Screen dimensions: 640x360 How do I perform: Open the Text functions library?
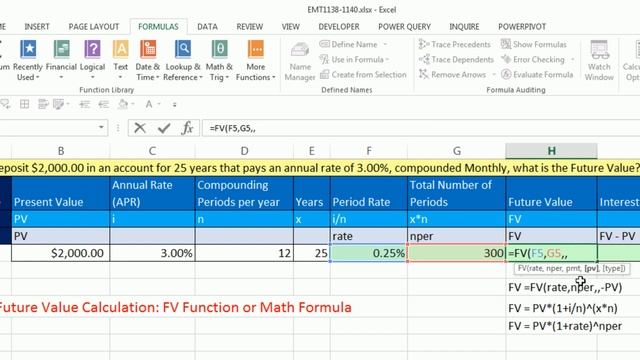120,60
